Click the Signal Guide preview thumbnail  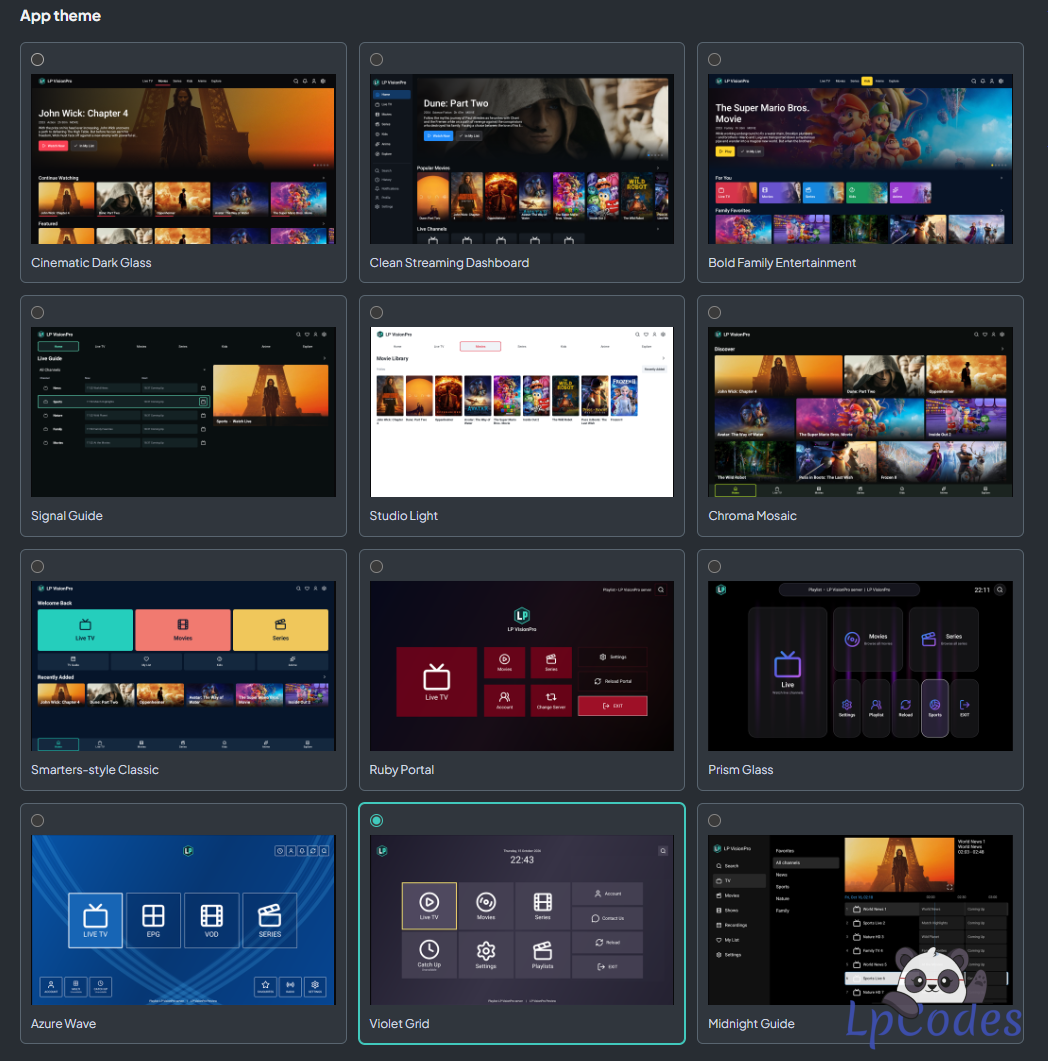(183, 412)
